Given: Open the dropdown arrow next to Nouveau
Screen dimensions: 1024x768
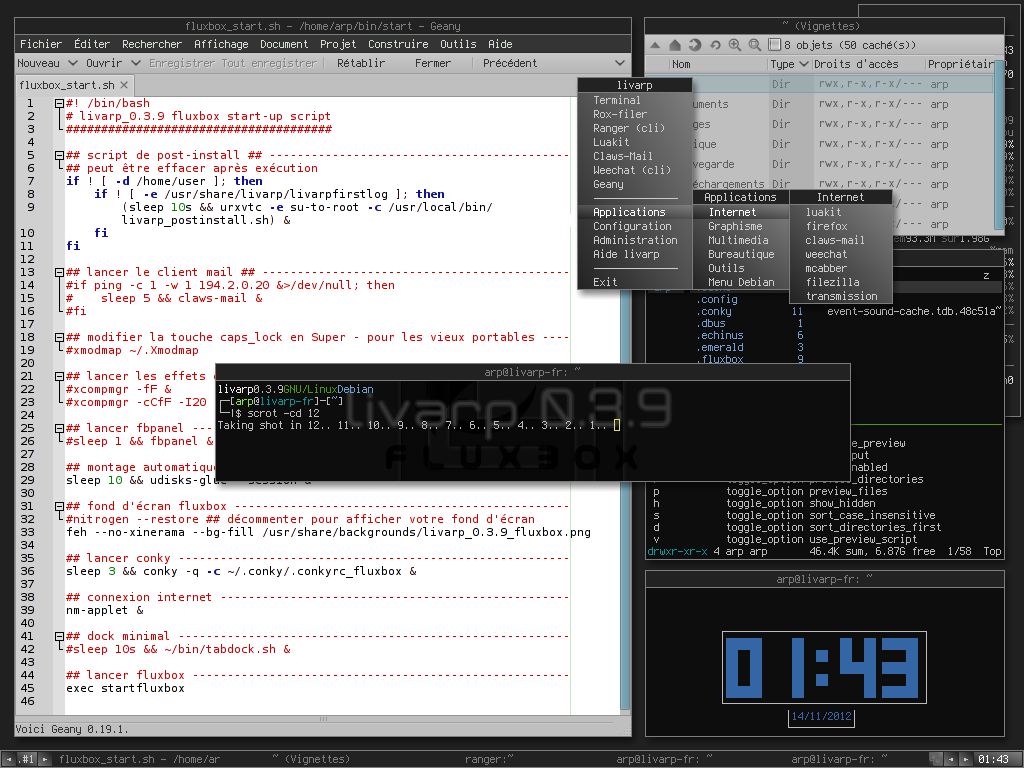Looking at the screenshot, I should (x=72, y=63).
